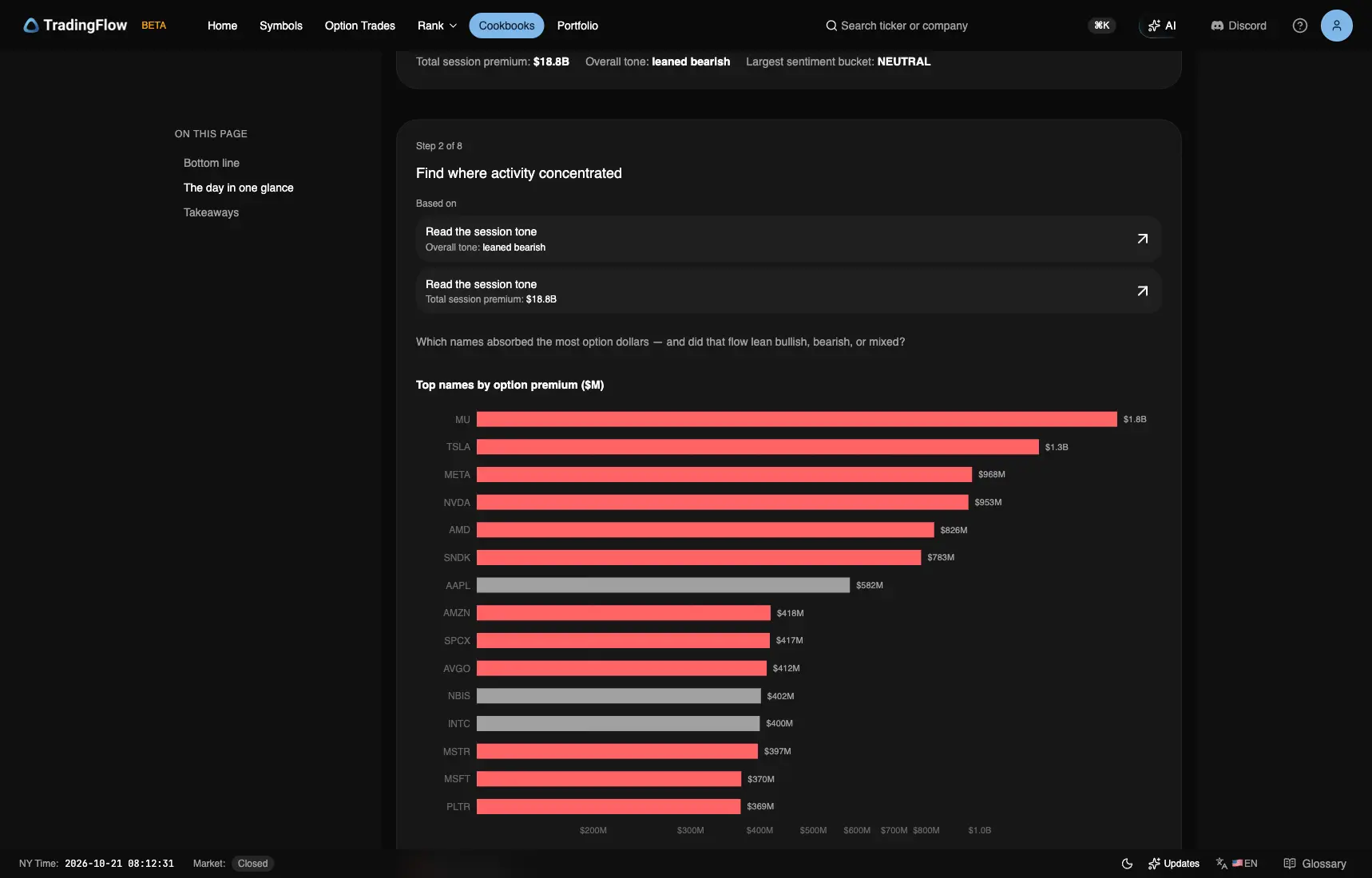
Task: Select the EN language flag label
Action: coord(1245,864)
